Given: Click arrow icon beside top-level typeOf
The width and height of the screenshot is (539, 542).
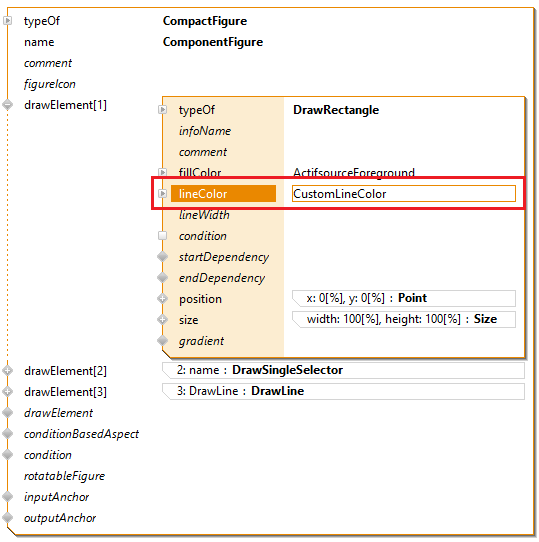Looking at the screenshot, I should (7, 21).
